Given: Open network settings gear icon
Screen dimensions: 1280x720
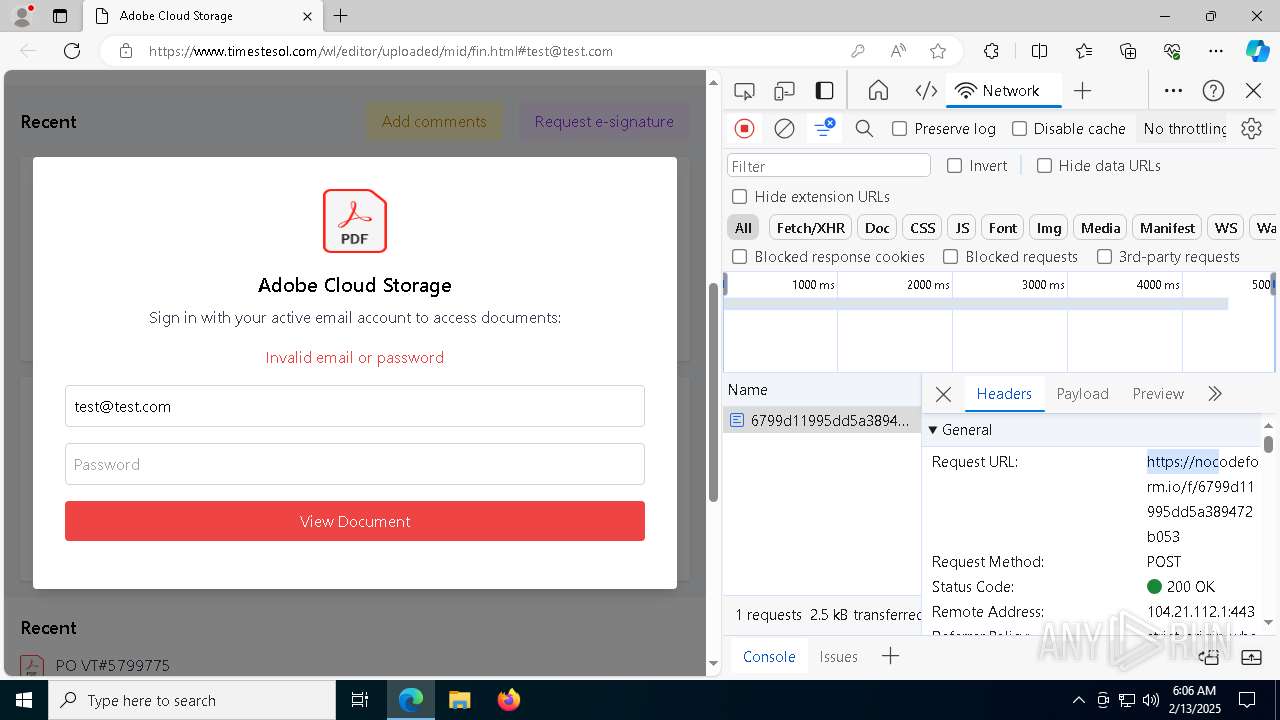Looking at the screenshot, I should 1251,128.
